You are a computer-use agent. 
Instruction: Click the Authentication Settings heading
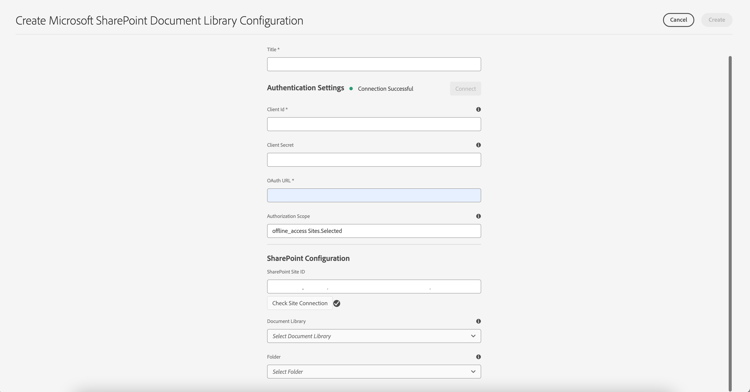[x=306, y=88]
